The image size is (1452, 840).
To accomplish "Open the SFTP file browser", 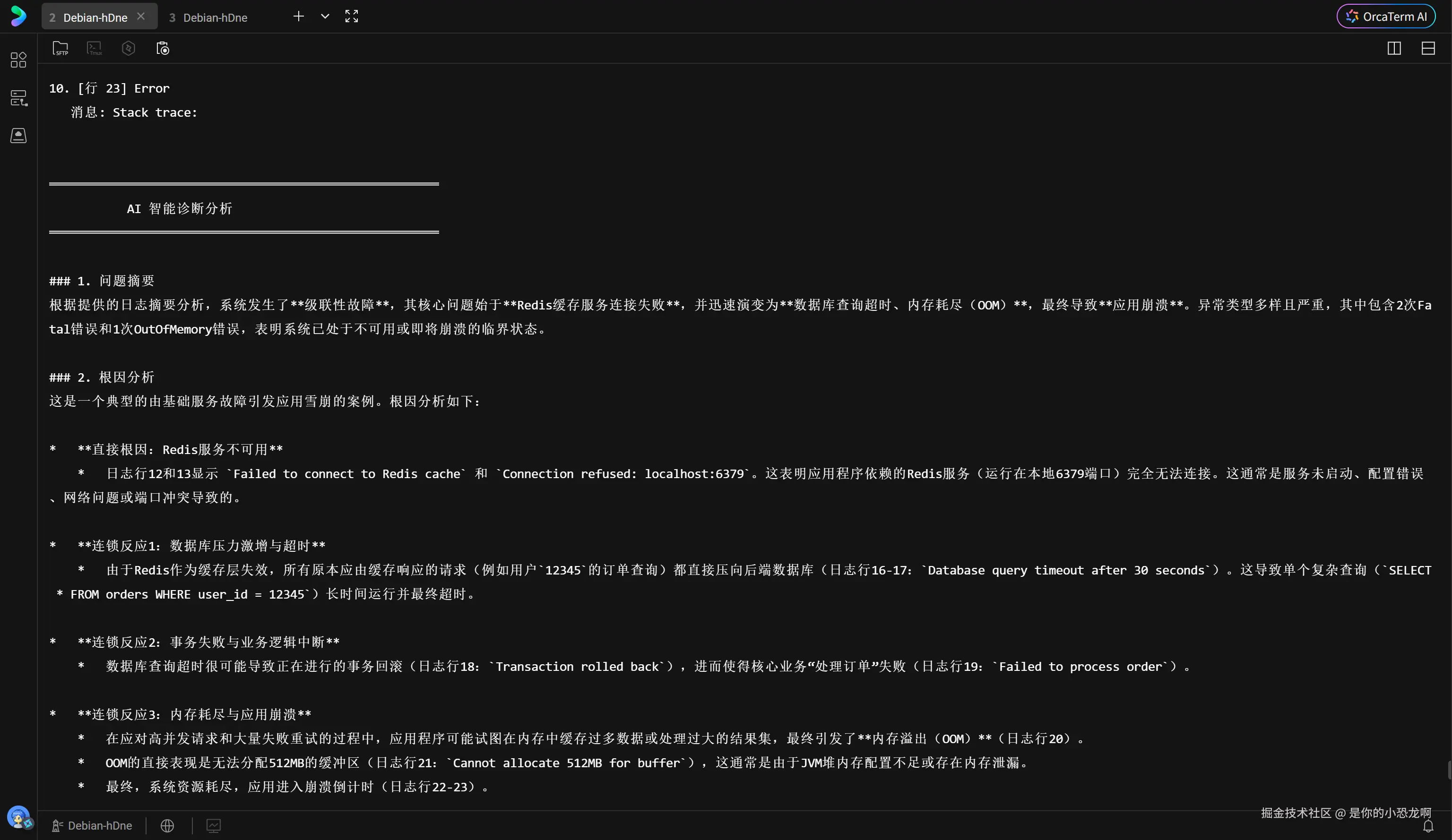I will [x=60, y=48].
